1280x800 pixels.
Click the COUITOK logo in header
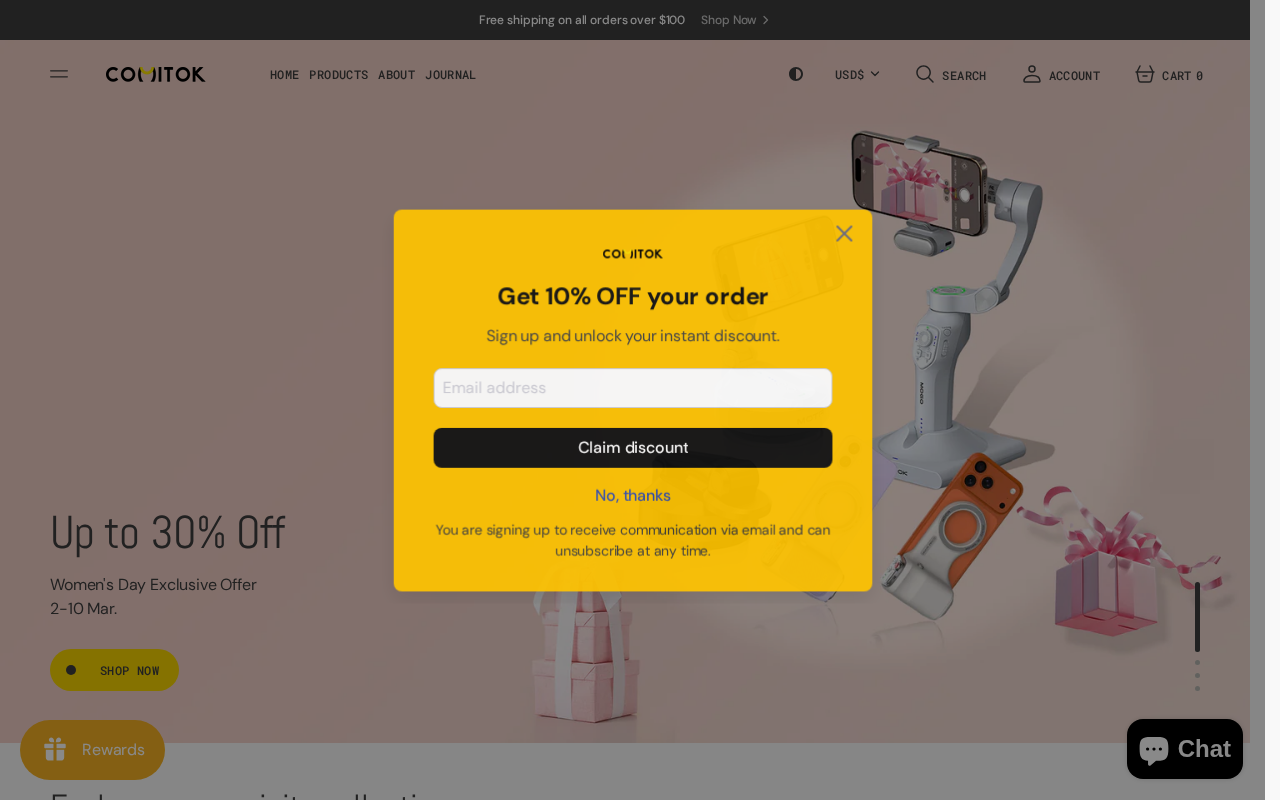coord(155,74)
